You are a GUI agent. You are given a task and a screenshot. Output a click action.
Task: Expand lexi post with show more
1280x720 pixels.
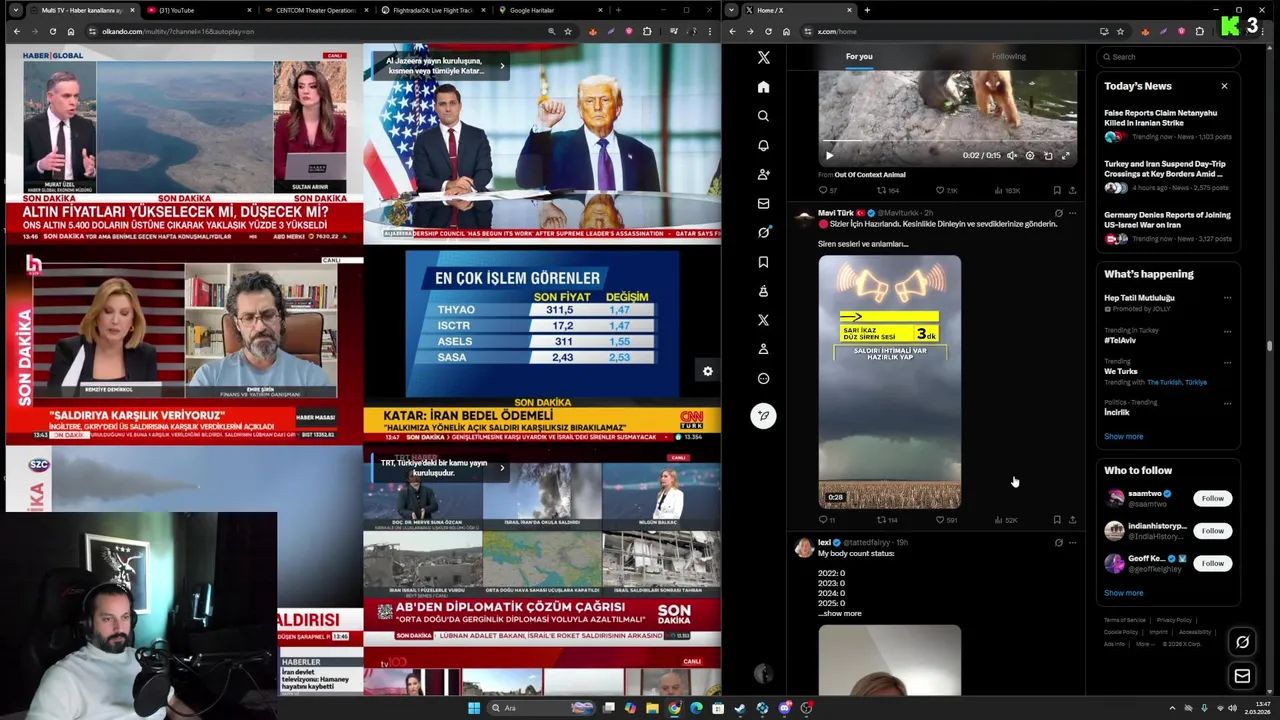[x=841, y=614]
